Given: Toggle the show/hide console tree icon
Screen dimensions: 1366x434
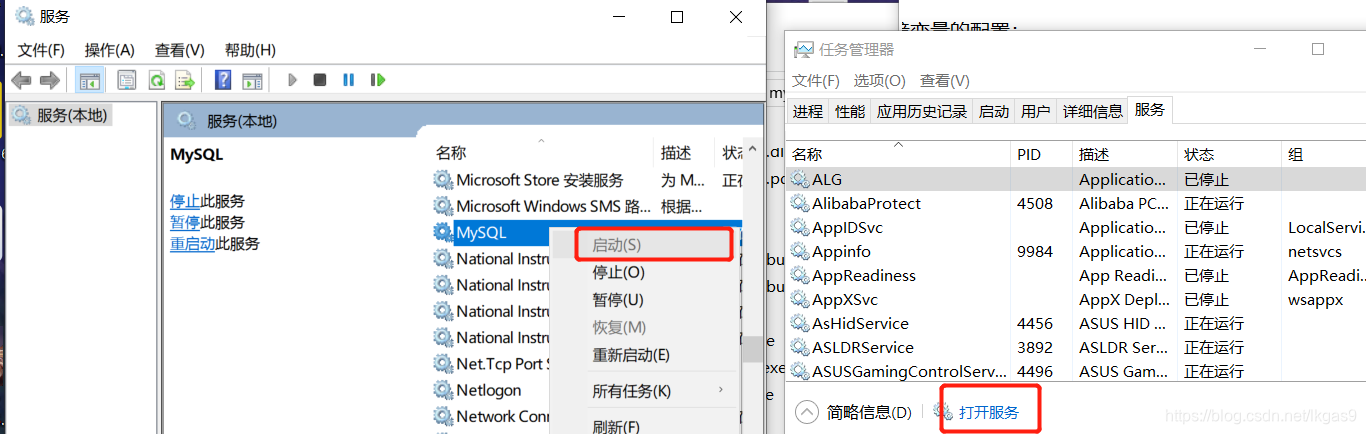Looking at the screenshot, I should (89, 80).
